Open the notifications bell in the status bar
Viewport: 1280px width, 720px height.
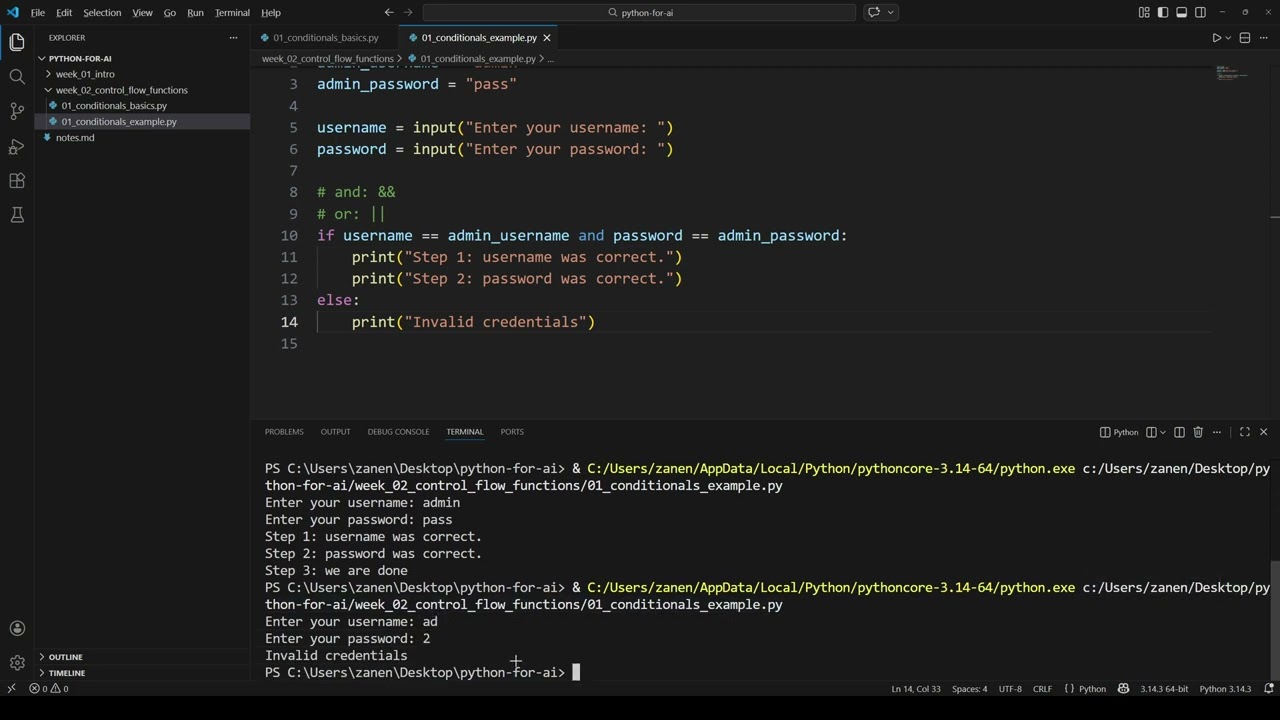[1269, 689]
